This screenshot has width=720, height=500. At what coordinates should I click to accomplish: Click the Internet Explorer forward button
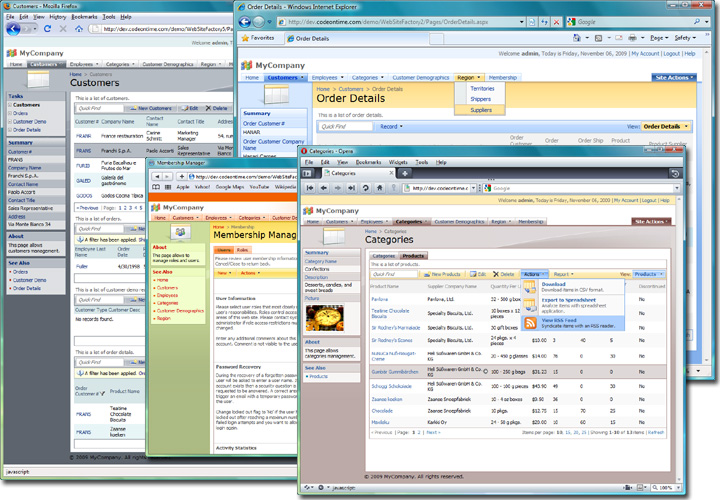(259, 22)
